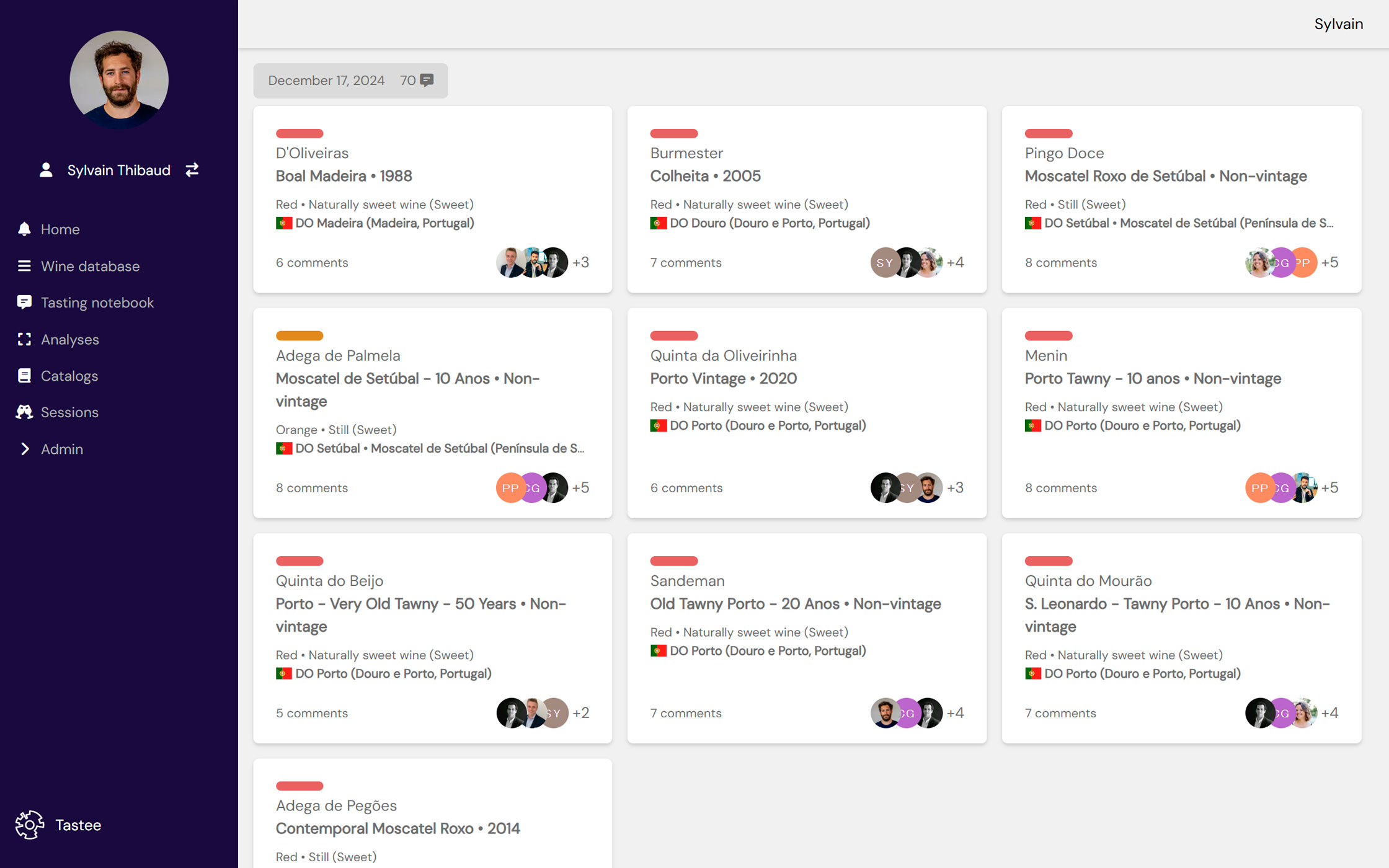Click the Portugal flag on Quinta do Mourão card
This screenshot has height=868, width=1389.
(1033, 673)
